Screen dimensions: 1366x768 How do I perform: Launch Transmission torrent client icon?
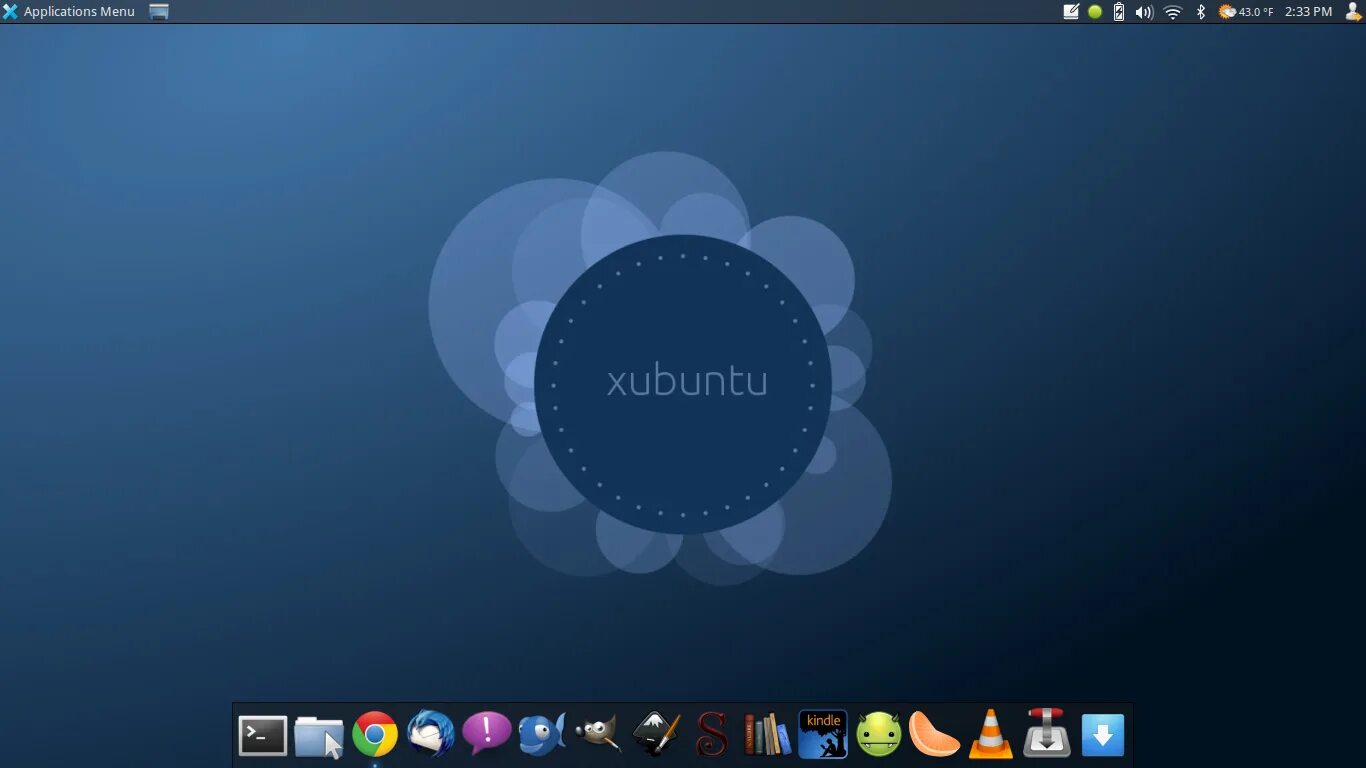click(x=1047, y=733)
